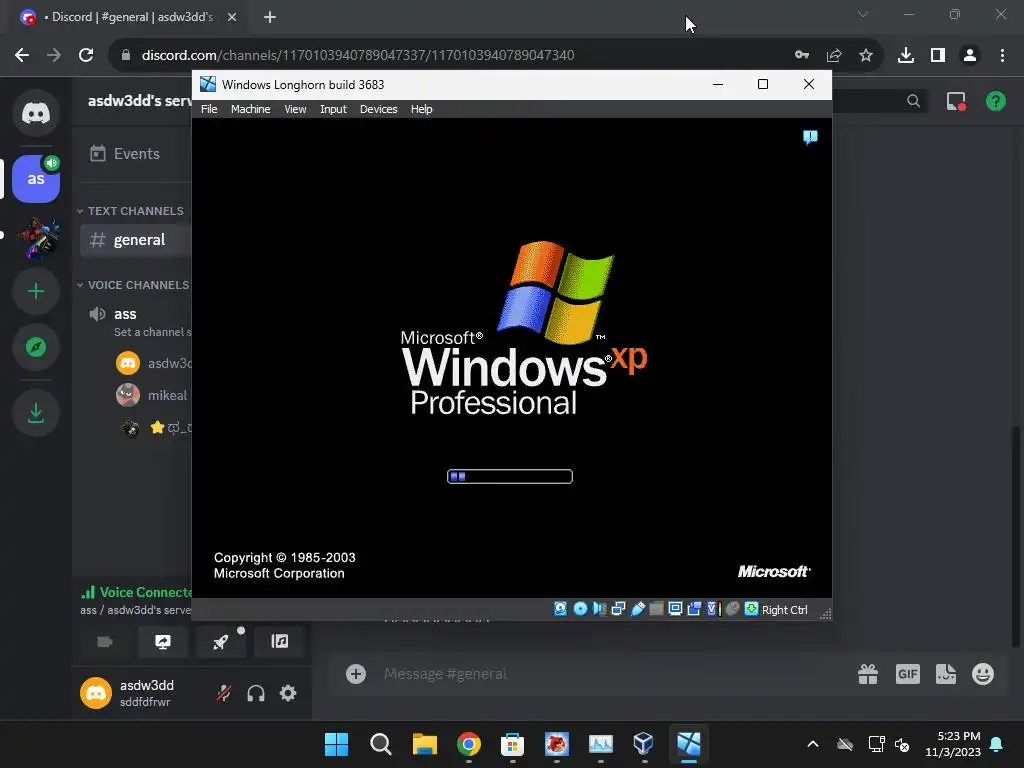
Task: Click VirtualBox network adapters status icon
Action: tap(618, 609)
